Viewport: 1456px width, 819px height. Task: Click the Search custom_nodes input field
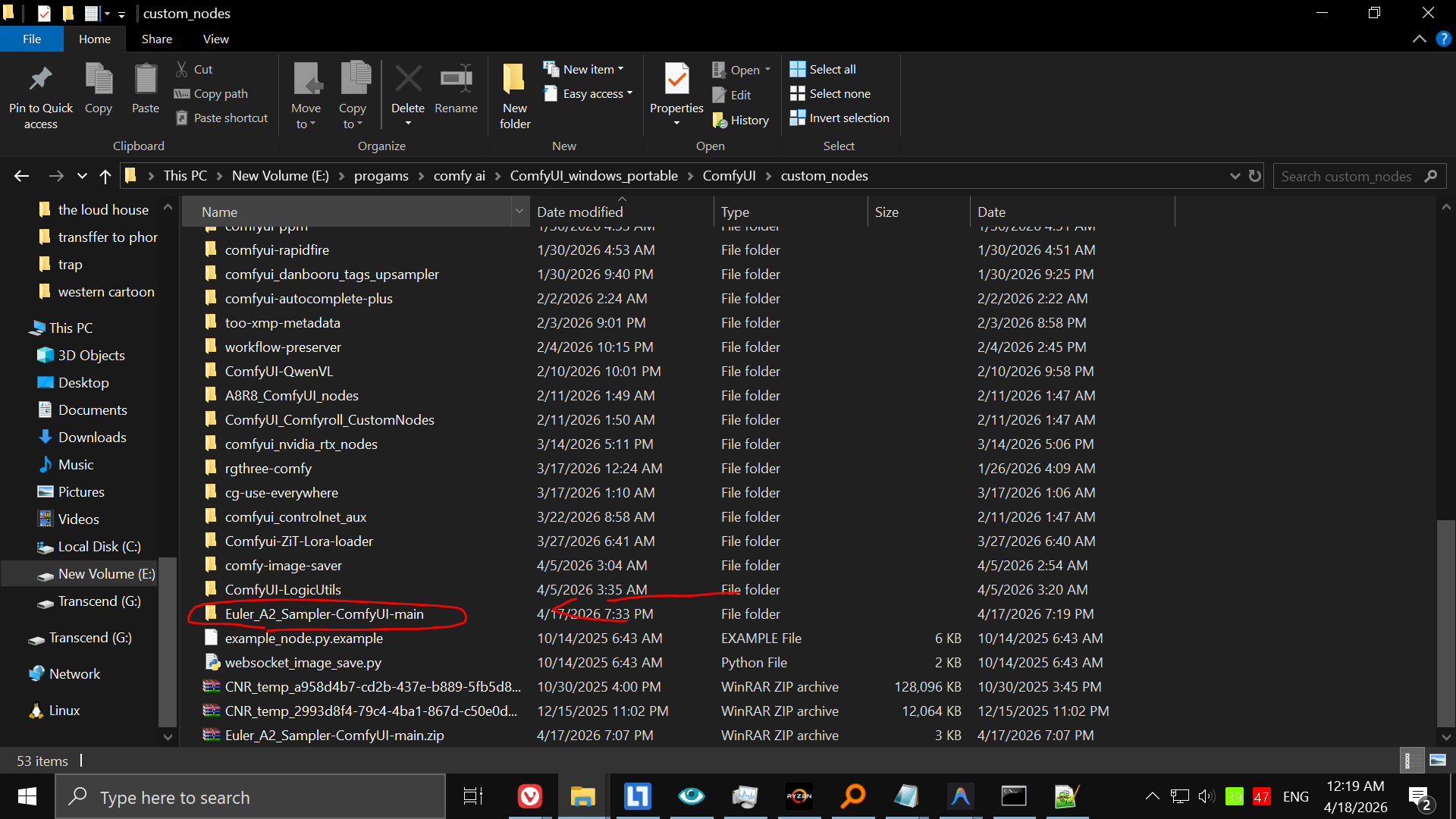1346,176
